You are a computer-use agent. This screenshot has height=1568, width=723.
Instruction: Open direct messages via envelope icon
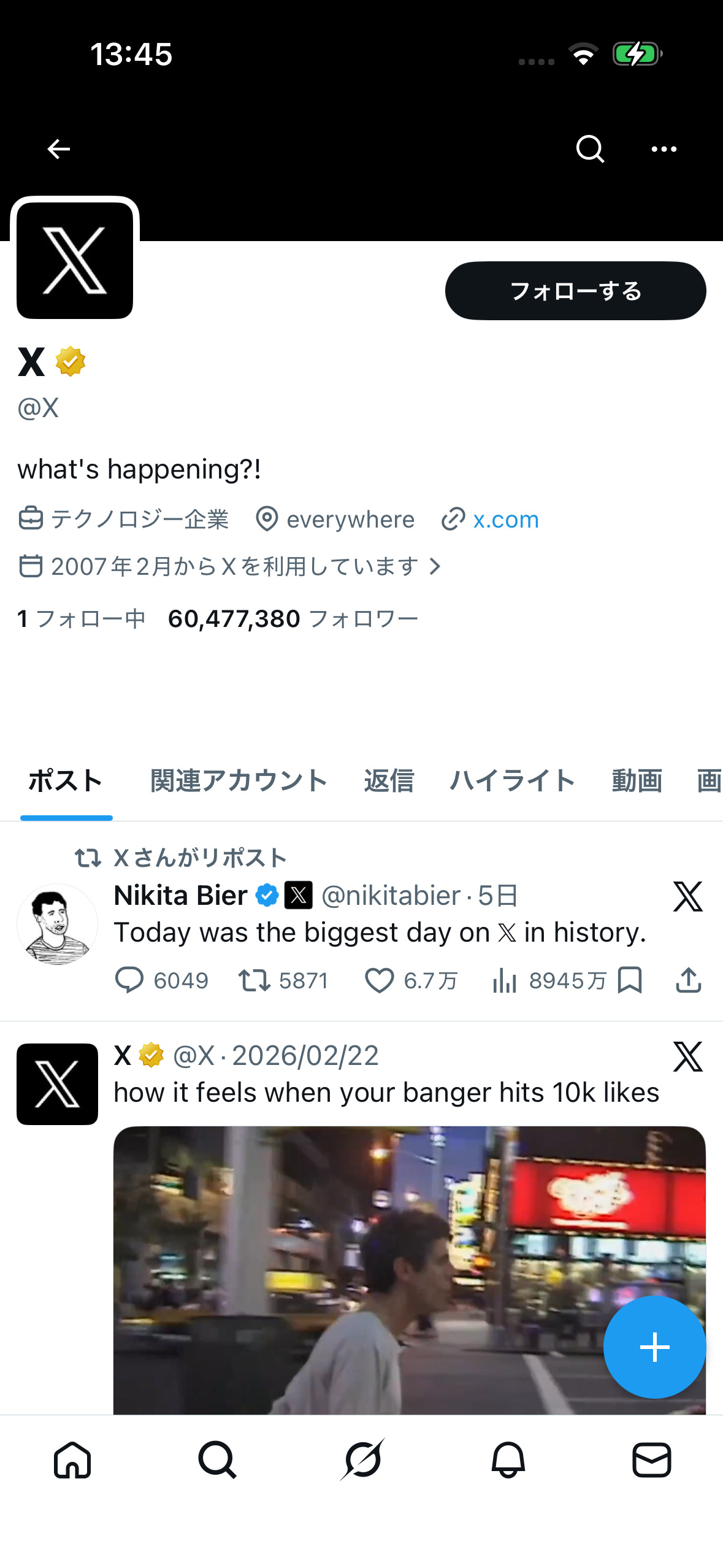652,1460
